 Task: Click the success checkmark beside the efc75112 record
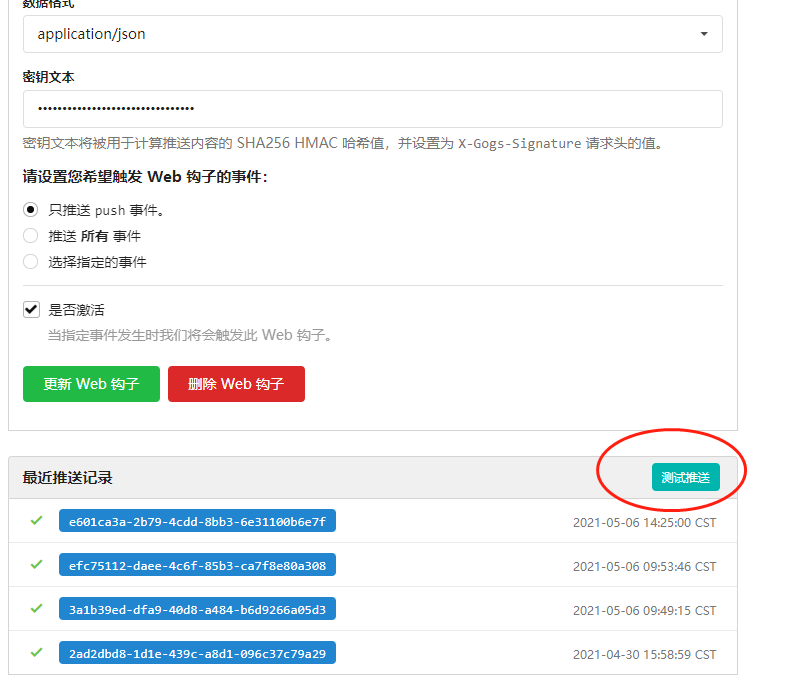click(x=36, y=564)
